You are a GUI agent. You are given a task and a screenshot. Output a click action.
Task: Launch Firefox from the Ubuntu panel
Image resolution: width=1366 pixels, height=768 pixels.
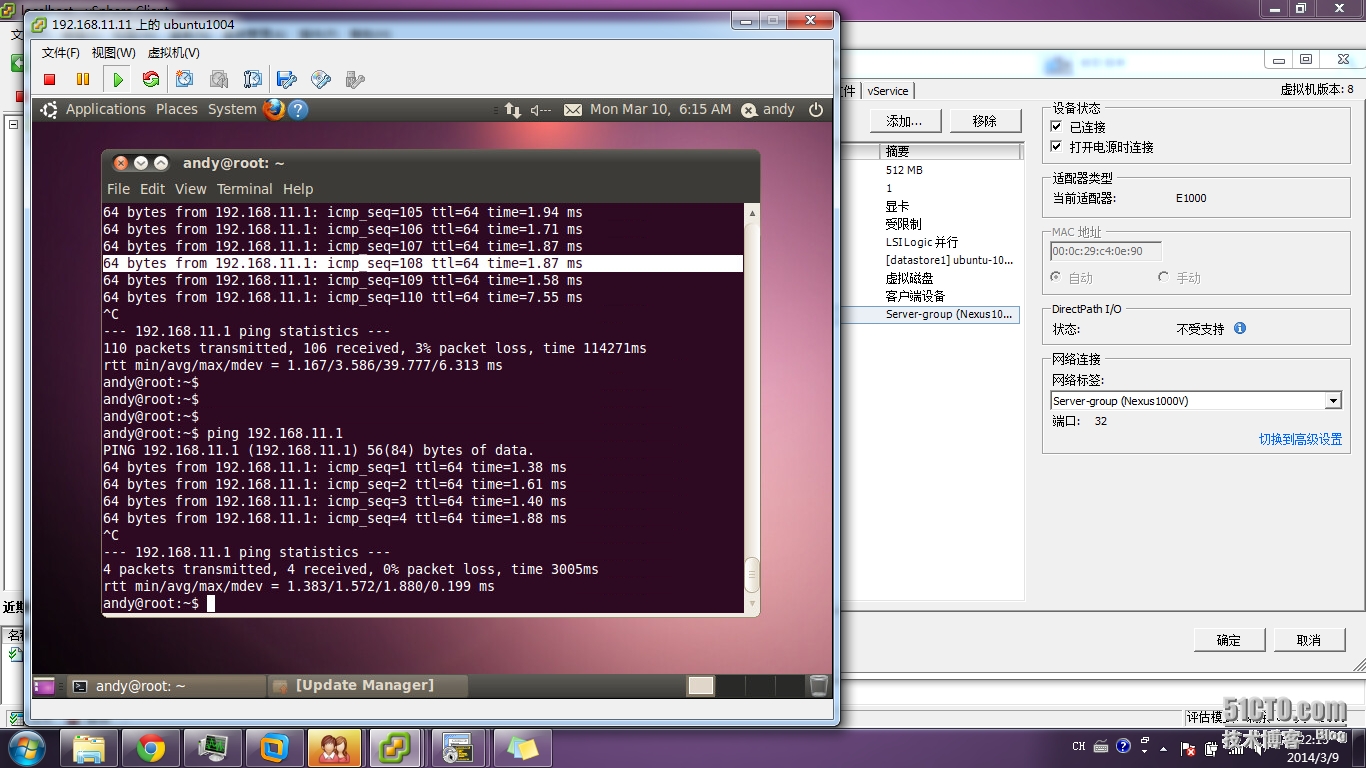274,109
